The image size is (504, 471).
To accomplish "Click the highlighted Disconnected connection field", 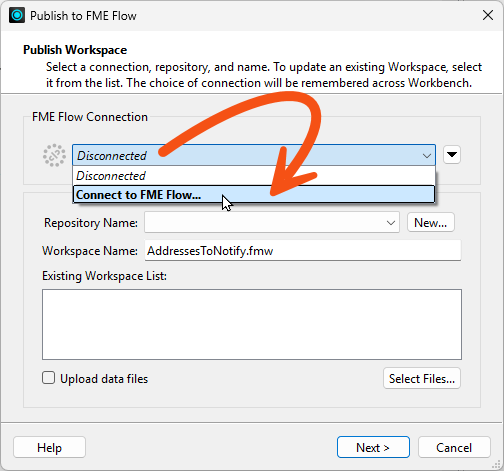I will coord(254,155).
